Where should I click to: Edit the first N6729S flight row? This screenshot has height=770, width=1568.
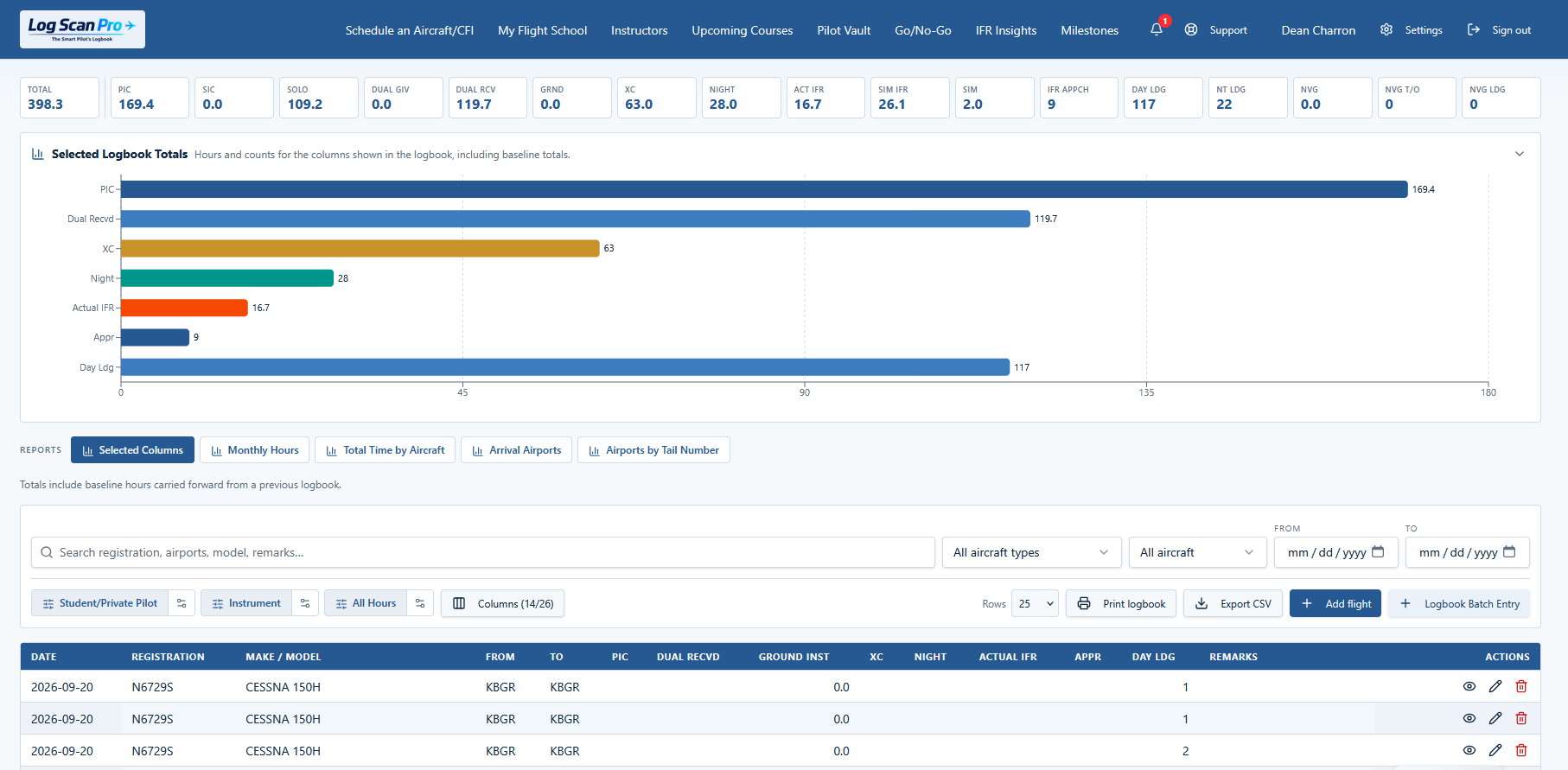click(1495, 686)
